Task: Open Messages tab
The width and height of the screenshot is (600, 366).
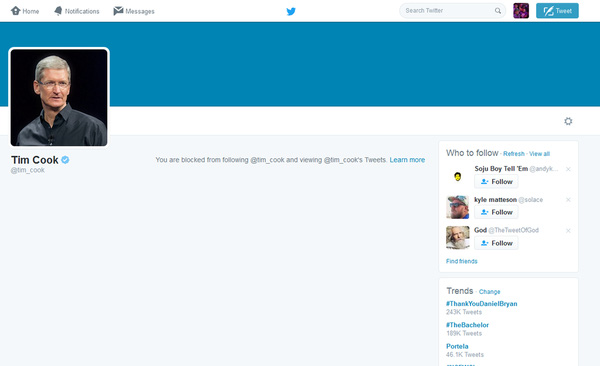Action: (134, 11)
